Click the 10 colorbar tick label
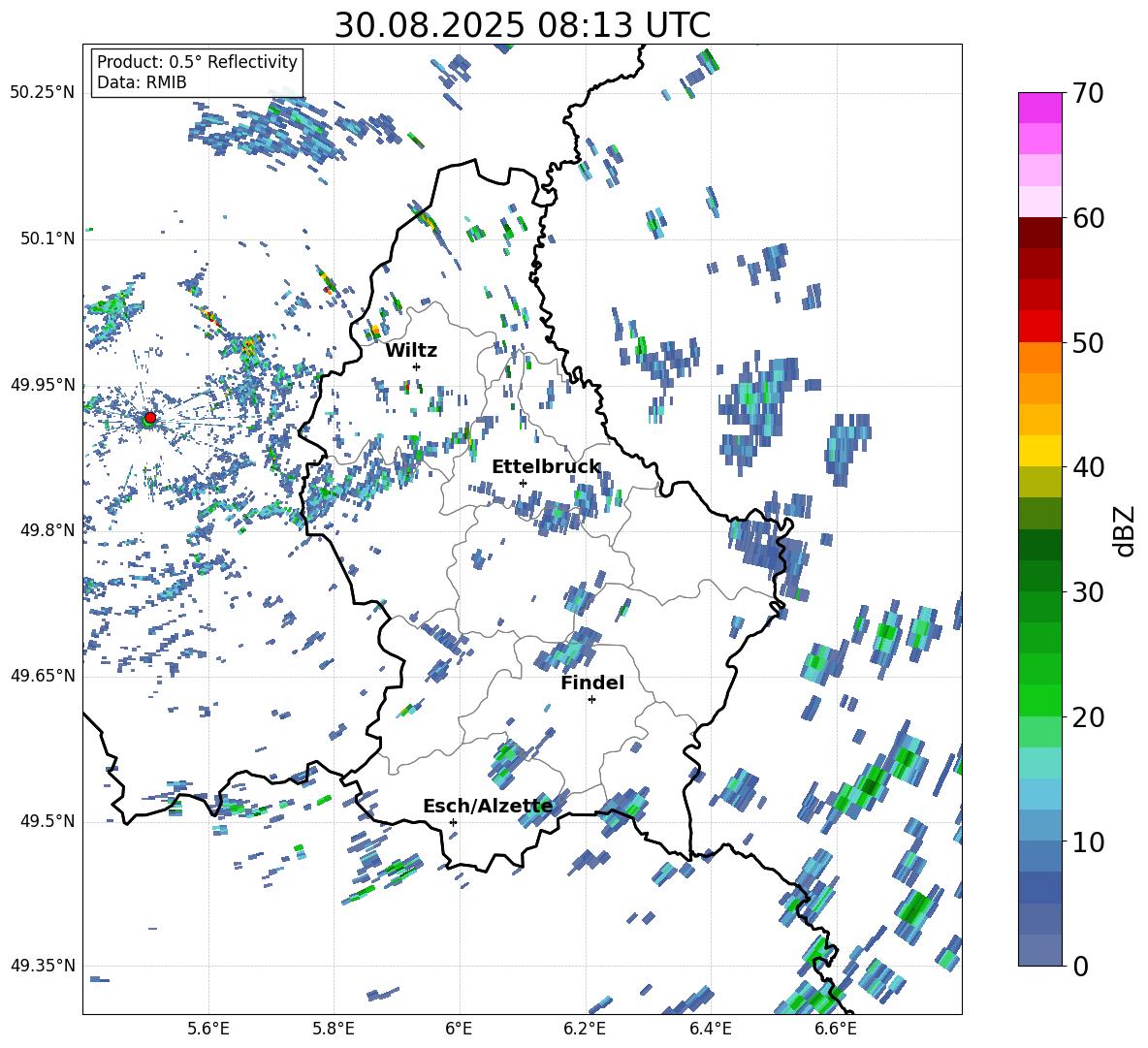The width and height of the screenshot is (1148, 1048). click(x=1088, y=842)
